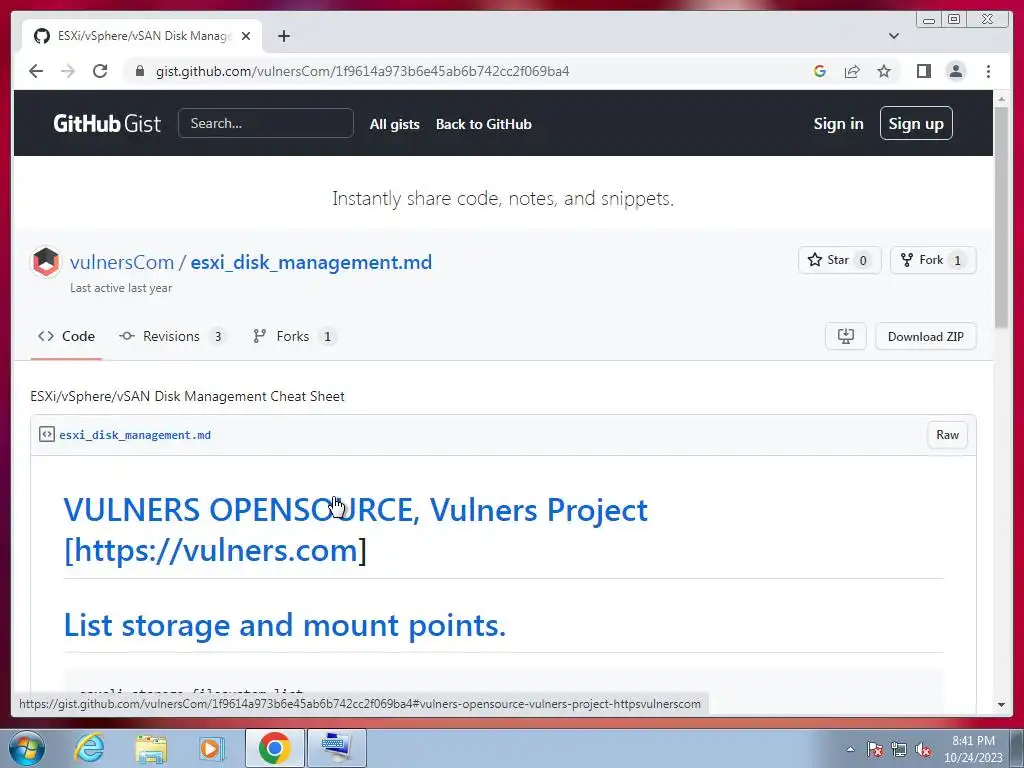Open the vulnersCom avatar
The width and height of the screenshot is (1024, 768).
pos(46,262)
